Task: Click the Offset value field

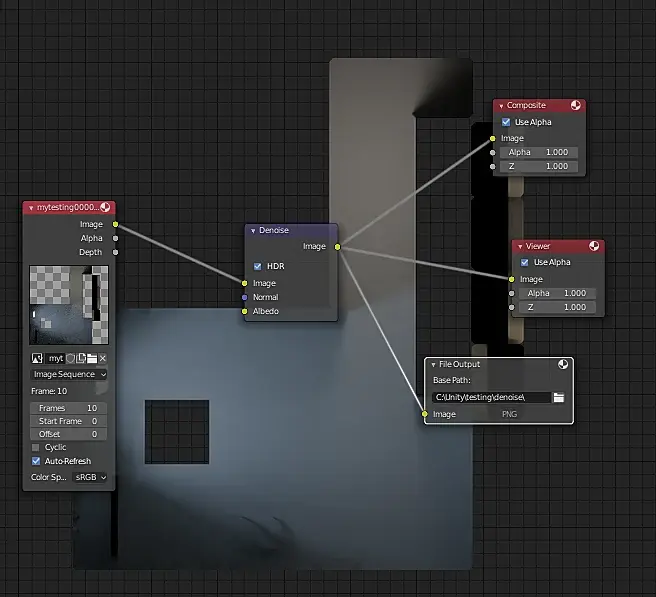Action: pos(69,434)
